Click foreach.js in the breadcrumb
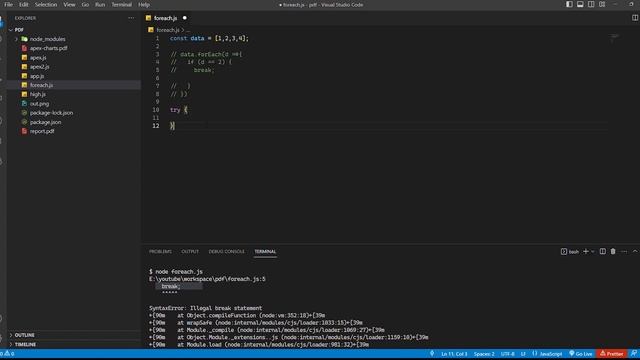Image resolution: width=640 pixels, height=360 pixels. click(x=168, y=30)
